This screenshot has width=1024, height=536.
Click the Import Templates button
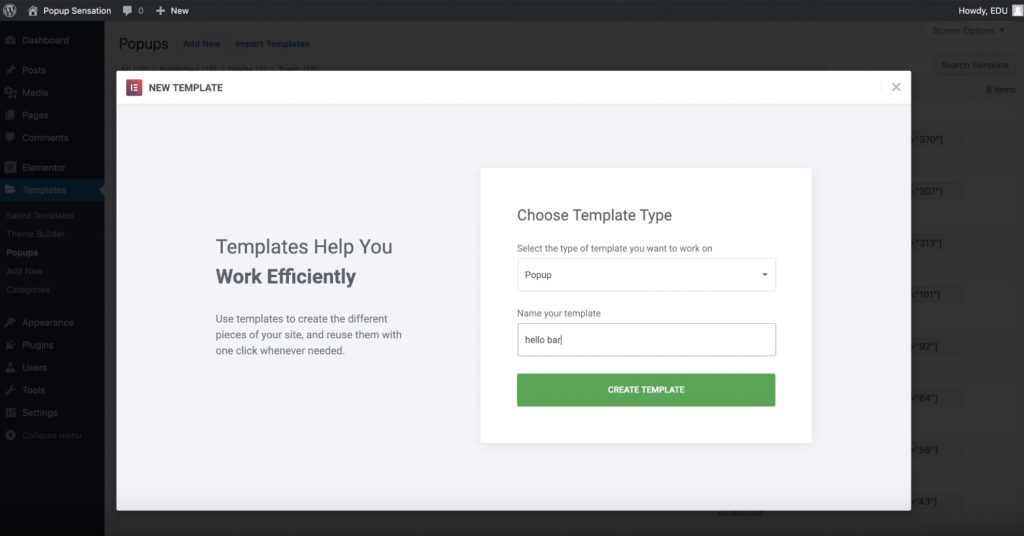(272, 44)
